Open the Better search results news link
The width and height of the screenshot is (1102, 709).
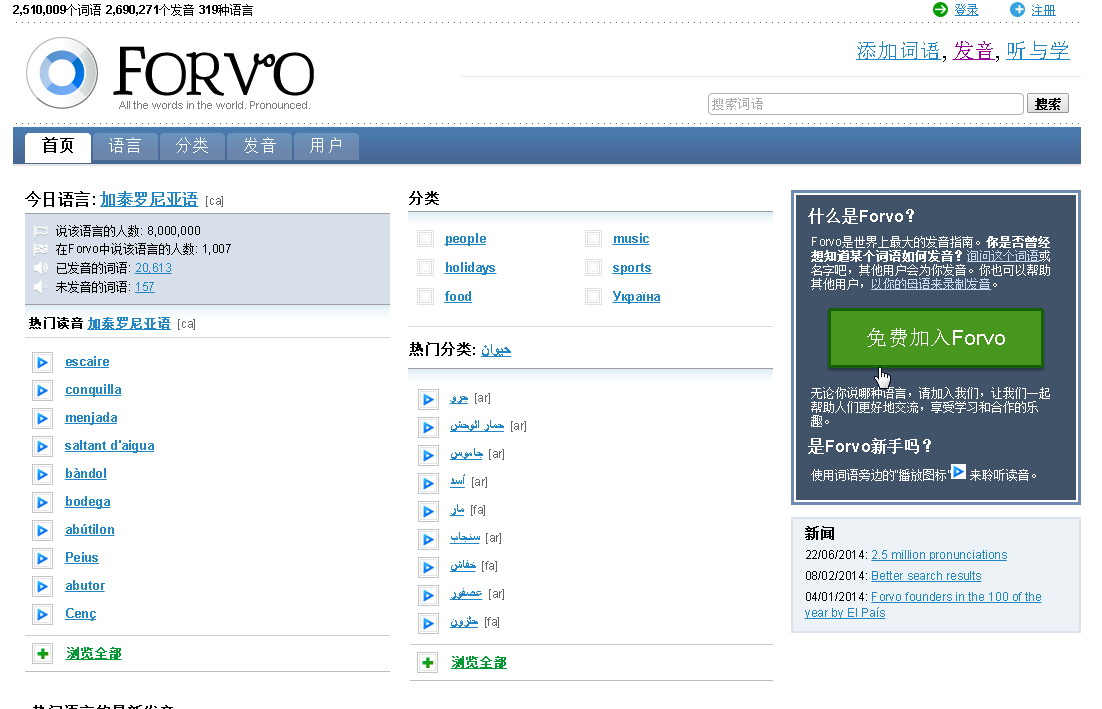point(926,576)
